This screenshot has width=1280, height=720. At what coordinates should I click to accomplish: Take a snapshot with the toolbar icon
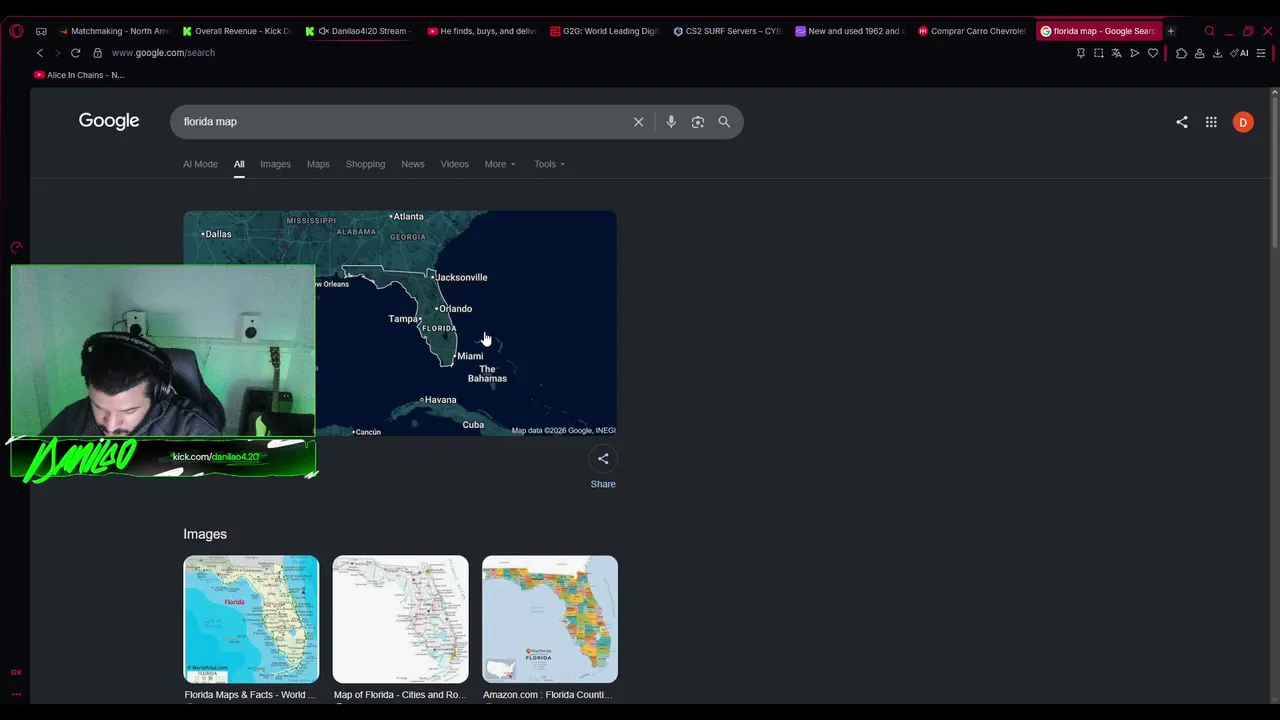pyautogui.click(x=1099, y=53)
